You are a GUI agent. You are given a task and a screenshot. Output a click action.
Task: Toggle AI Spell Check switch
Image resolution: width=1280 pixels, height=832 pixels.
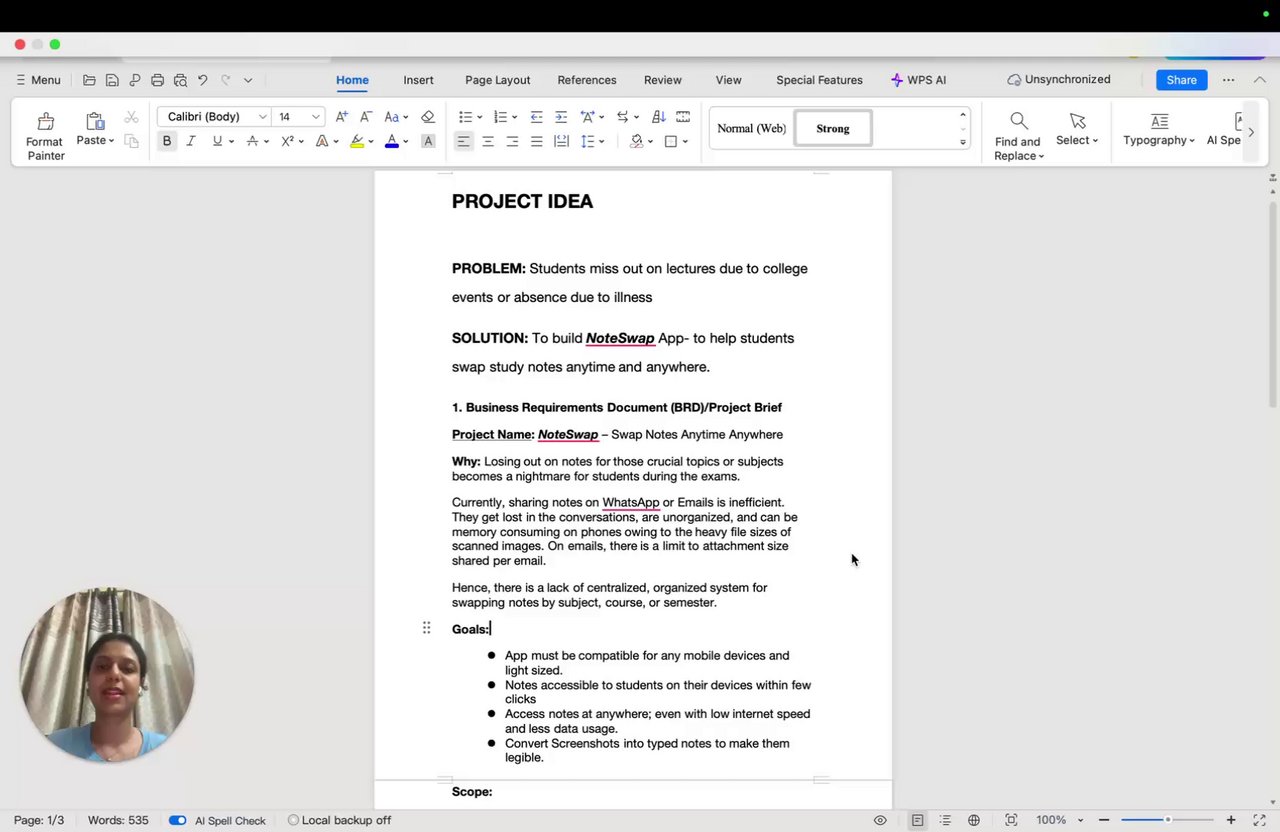177,820
